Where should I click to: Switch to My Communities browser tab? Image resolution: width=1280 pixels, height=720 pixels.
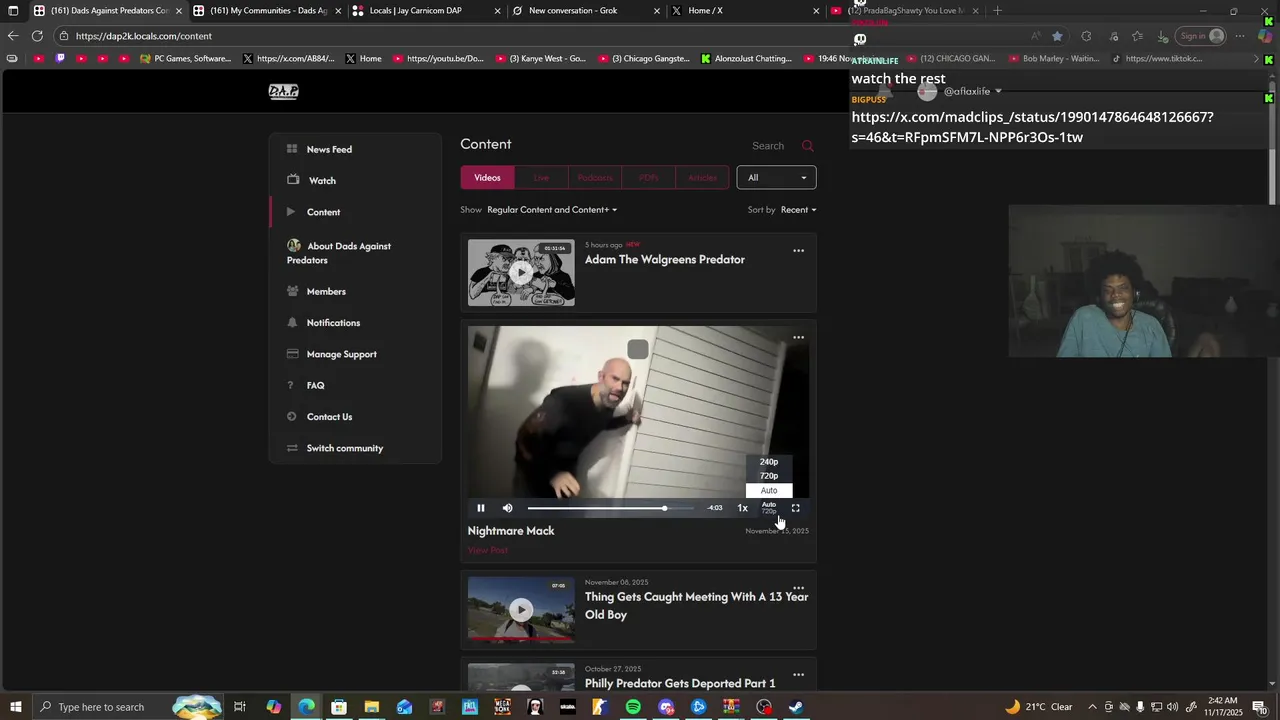[x=266, y=11]
